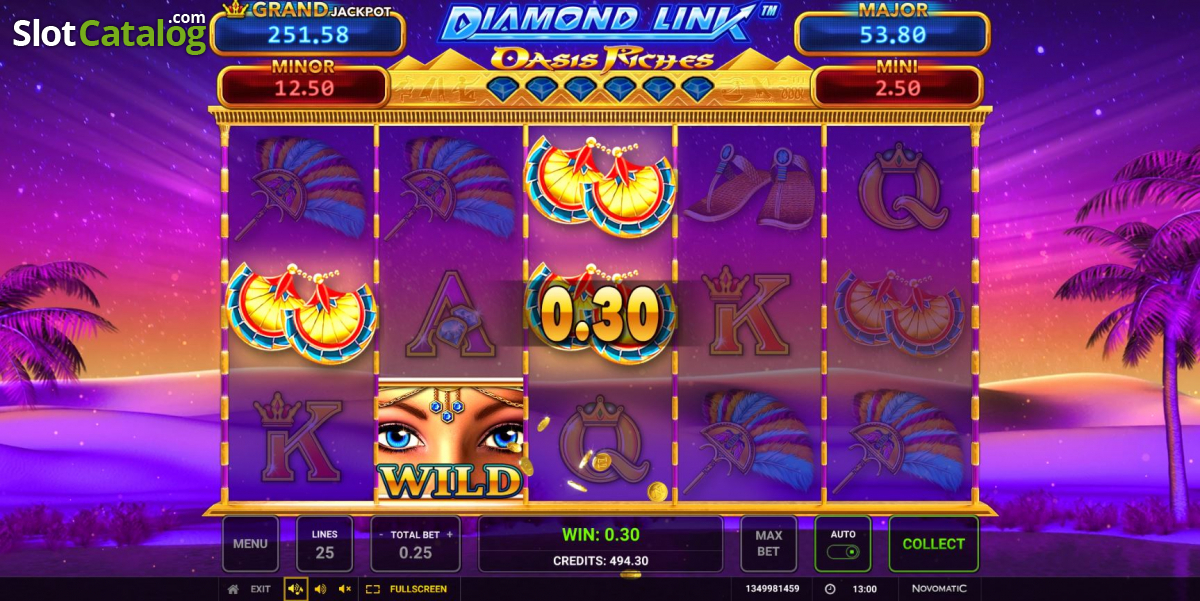The height and width of the screenshot is (601, 1200).
Task: Click the Wild symbol on the second reel
Action: pyautogui.click(x=450, y=439)
